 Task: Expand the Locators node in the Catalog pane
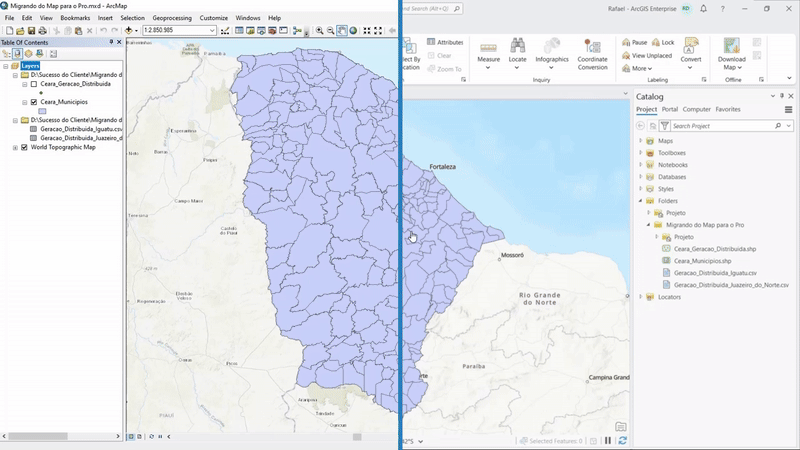click(641, 296)
